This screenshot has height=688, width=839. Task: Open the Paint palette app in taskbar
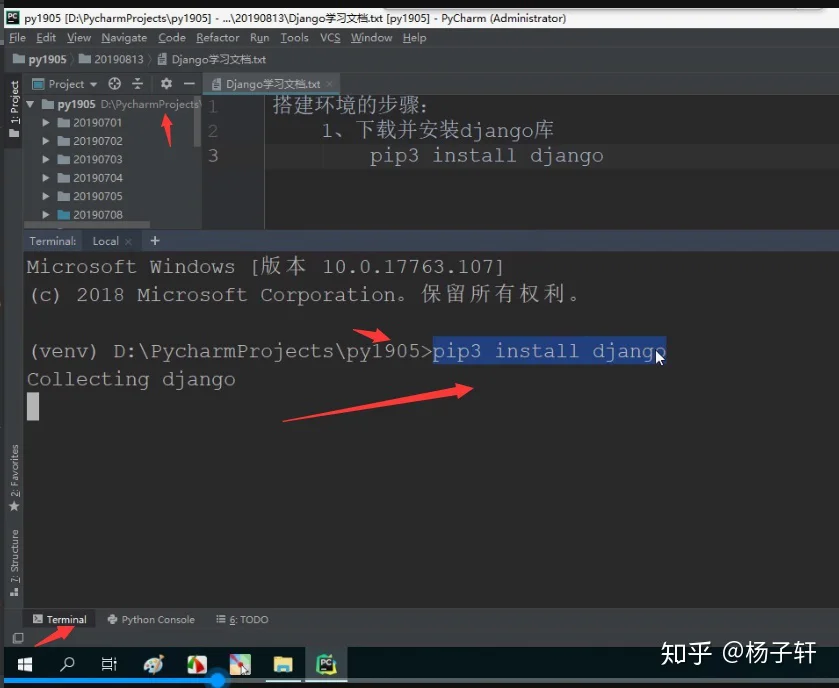pyautogui.click(x=154, y=664)
